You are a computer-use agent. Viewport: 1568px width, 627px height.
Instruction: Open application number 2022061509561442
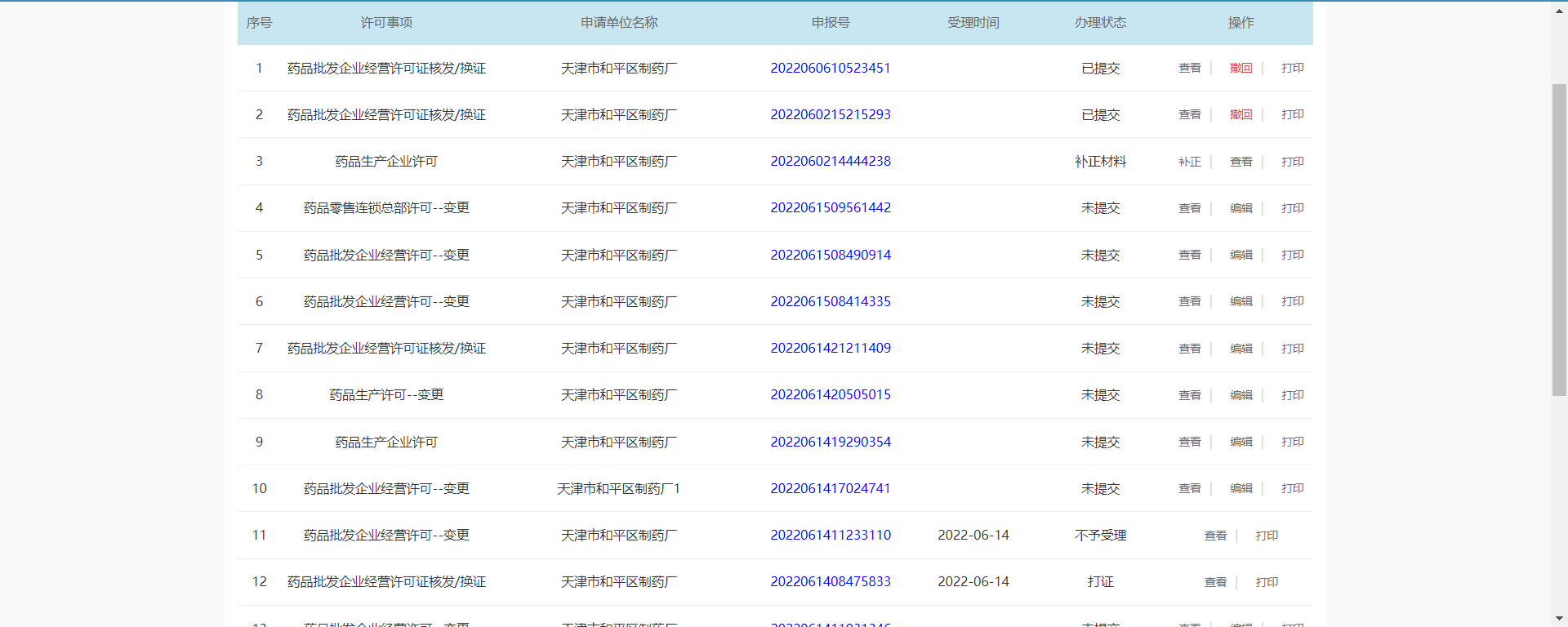tap(830, 208)
